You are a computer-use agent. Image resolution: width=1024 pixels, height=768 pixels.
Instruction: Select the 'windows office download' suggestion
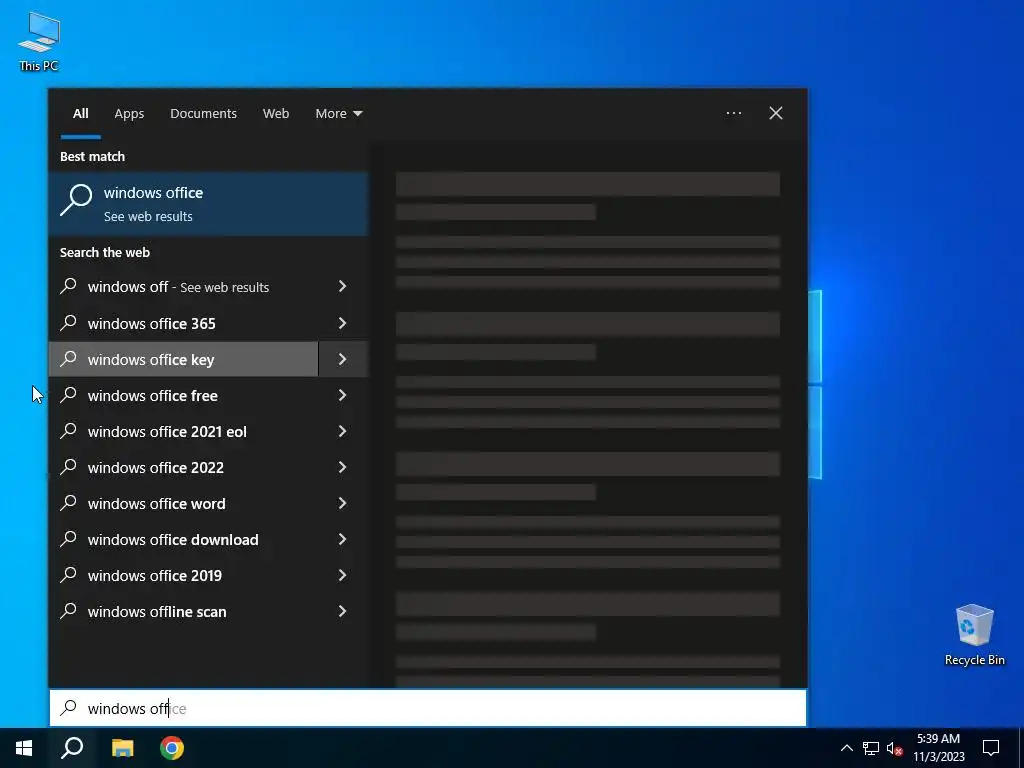[184, 539]
